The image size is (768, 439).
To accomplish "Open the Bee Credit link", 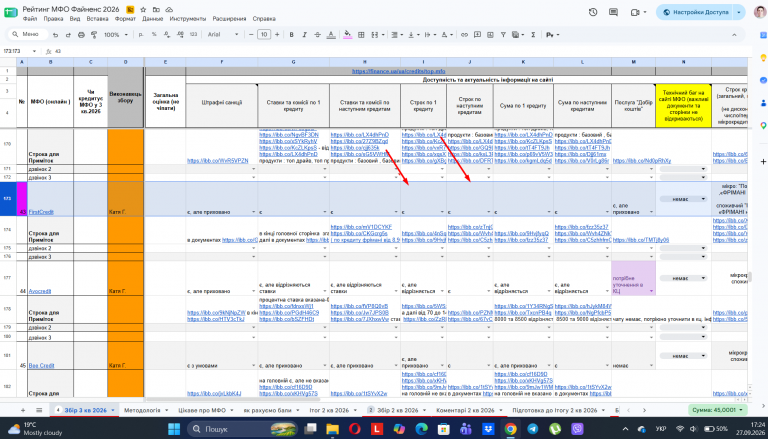I will click(x=41, y=366).
